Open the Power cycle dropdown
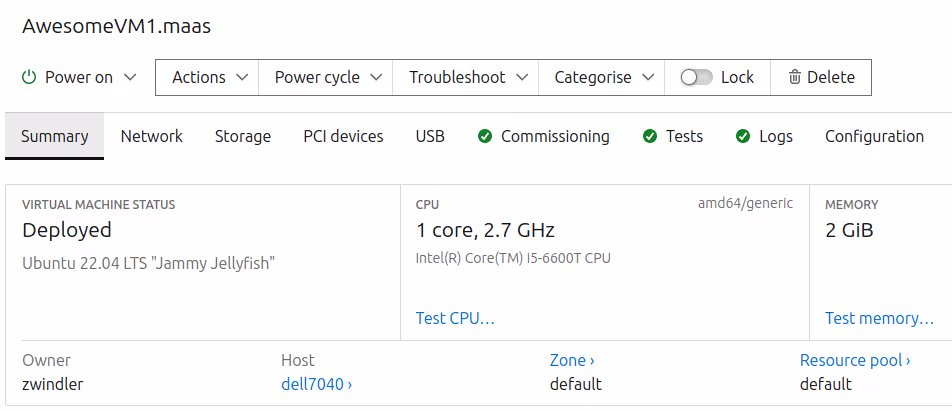Viewport: 952px width, 411px height. [x=326, y=77]
